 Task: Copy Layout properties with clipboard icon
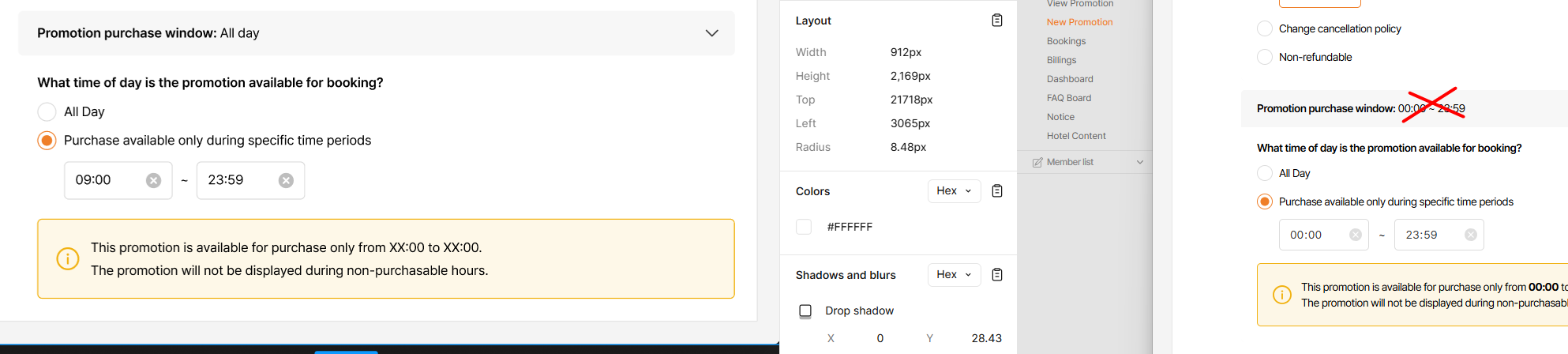(x=997, y=21)
